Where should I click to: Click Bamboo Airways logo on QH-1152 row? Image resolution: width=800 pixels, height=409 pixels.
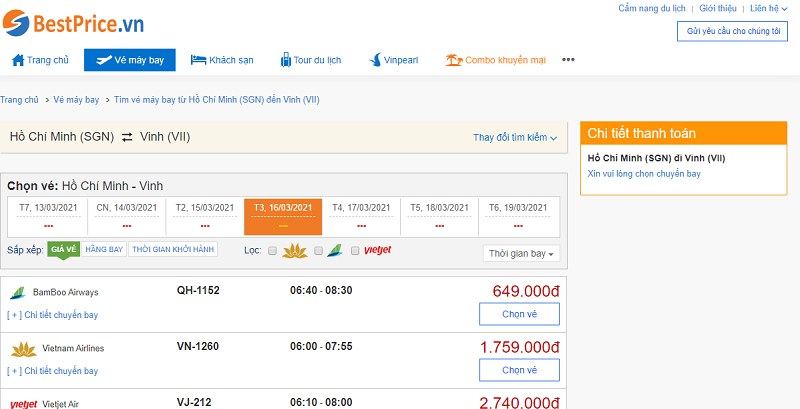17,293
